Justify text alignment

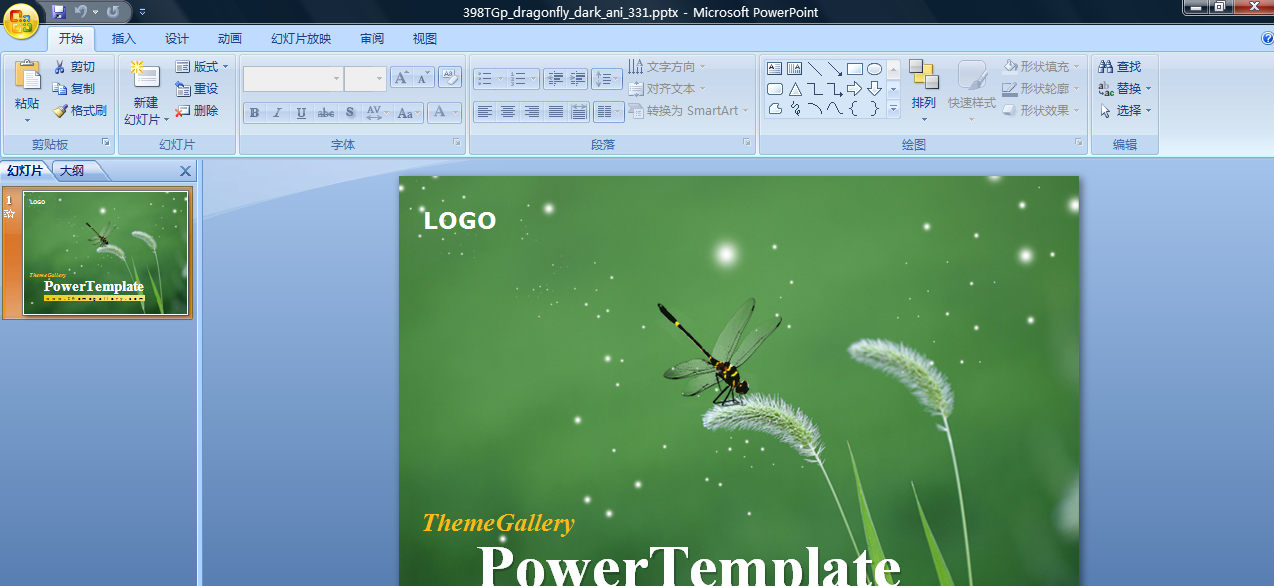(555, 112)
